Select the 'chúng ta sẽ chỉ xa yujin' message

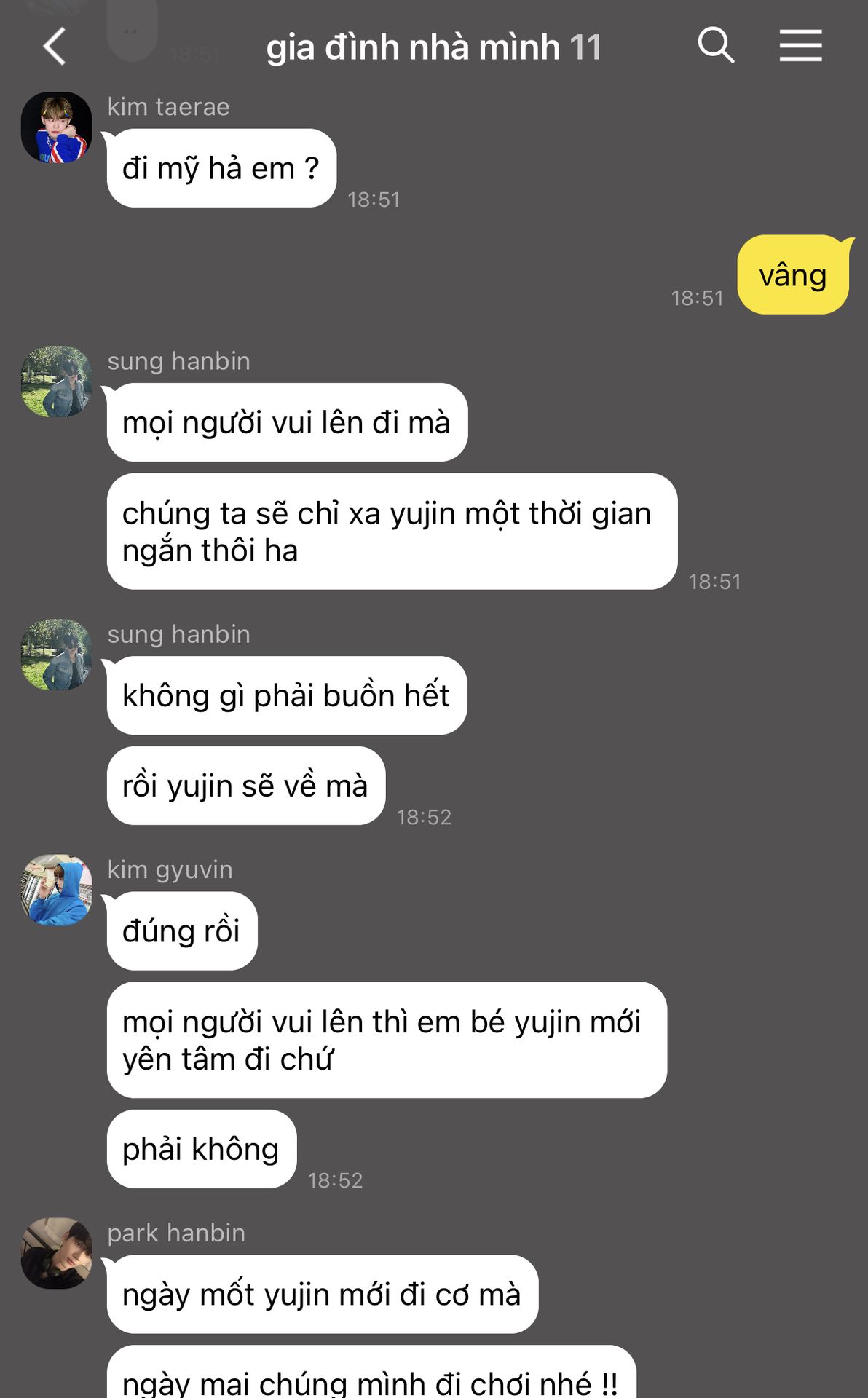pos(392,532)
